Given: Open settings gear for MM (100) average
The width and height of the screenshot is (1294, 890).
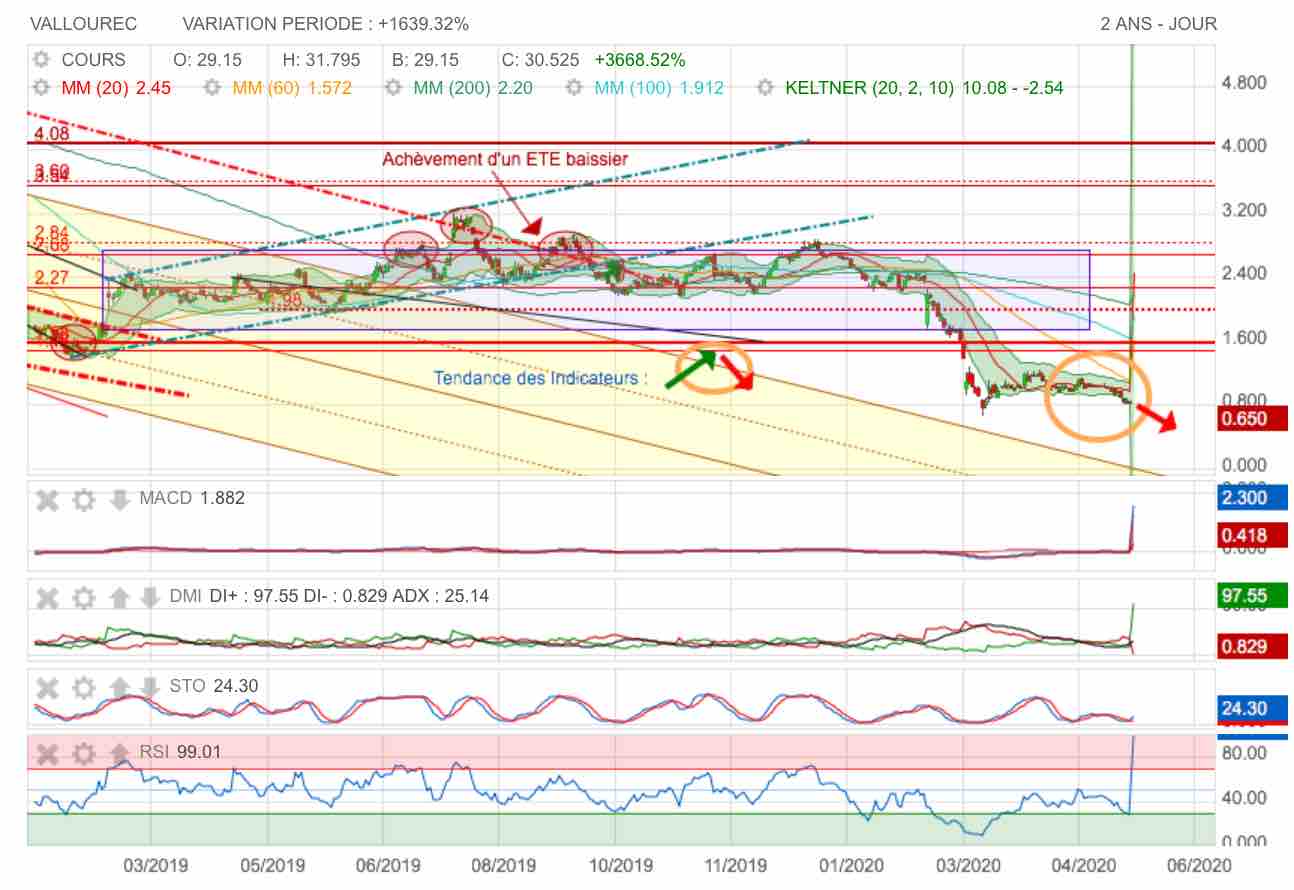Looking at the screenshot, I should pos(574,88).
